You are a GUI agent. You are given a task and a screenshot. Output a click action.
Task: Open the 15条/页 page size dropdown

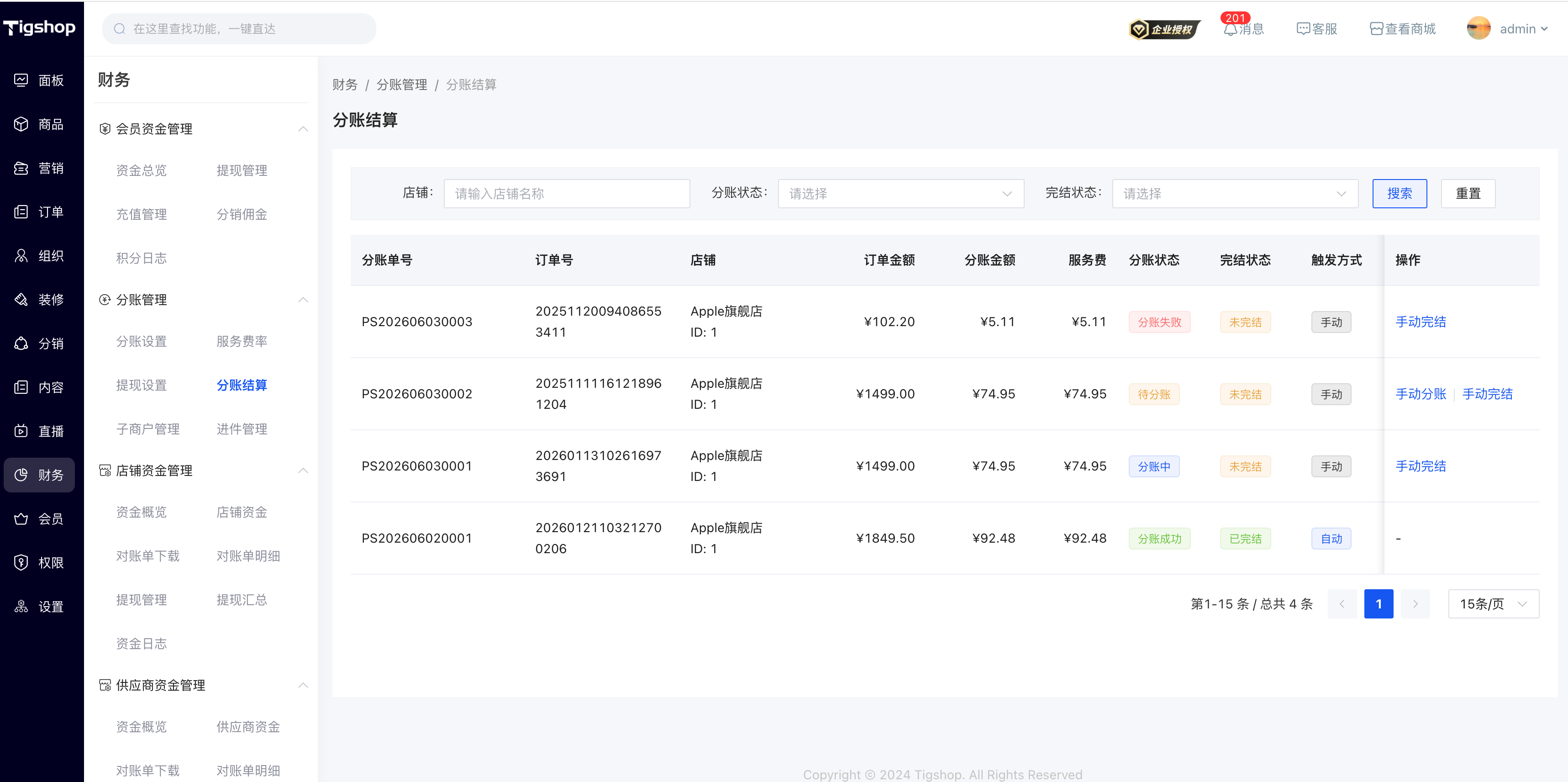1493,603
